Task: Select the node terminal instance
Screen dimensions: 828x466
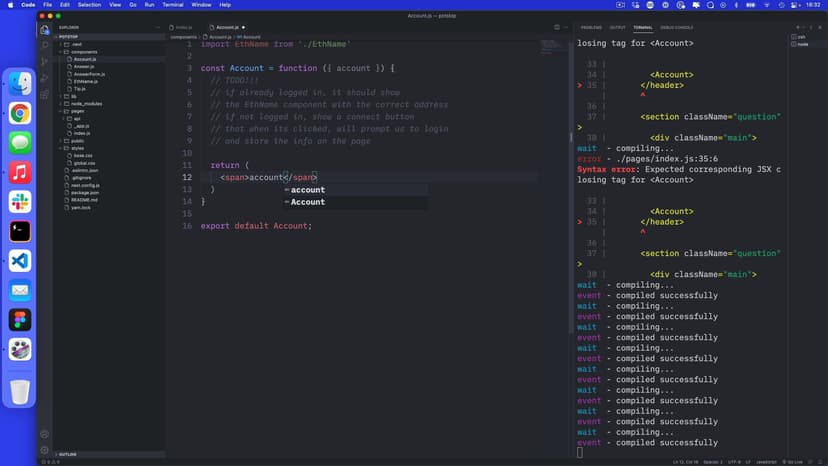Action: [x=802, y=44]
